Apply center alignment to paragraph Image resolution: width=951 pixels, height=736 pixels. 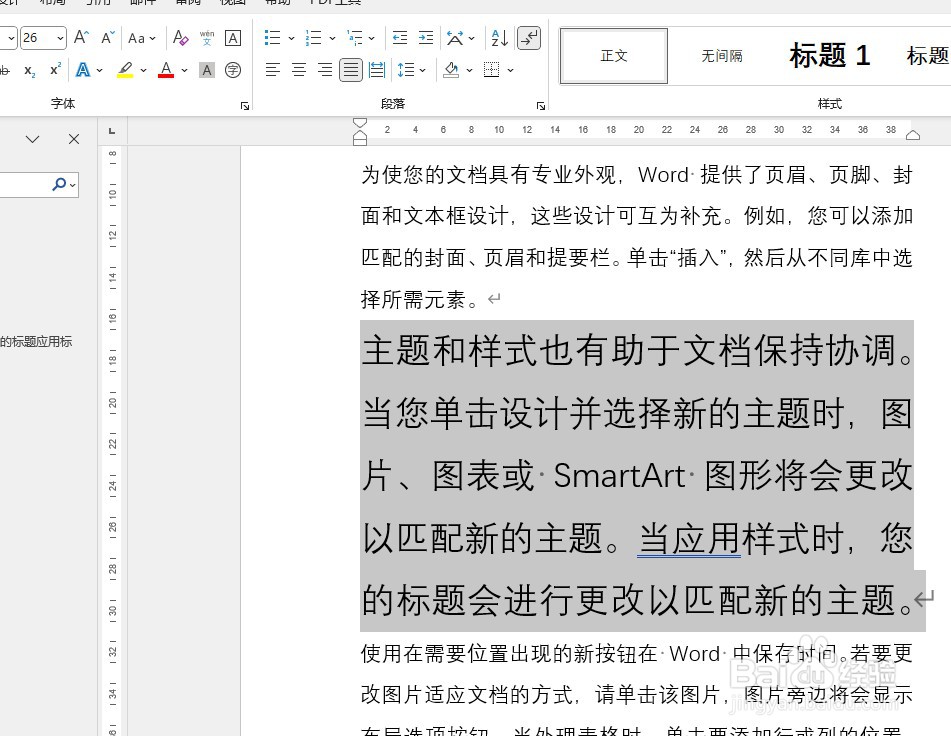[299, 69]
